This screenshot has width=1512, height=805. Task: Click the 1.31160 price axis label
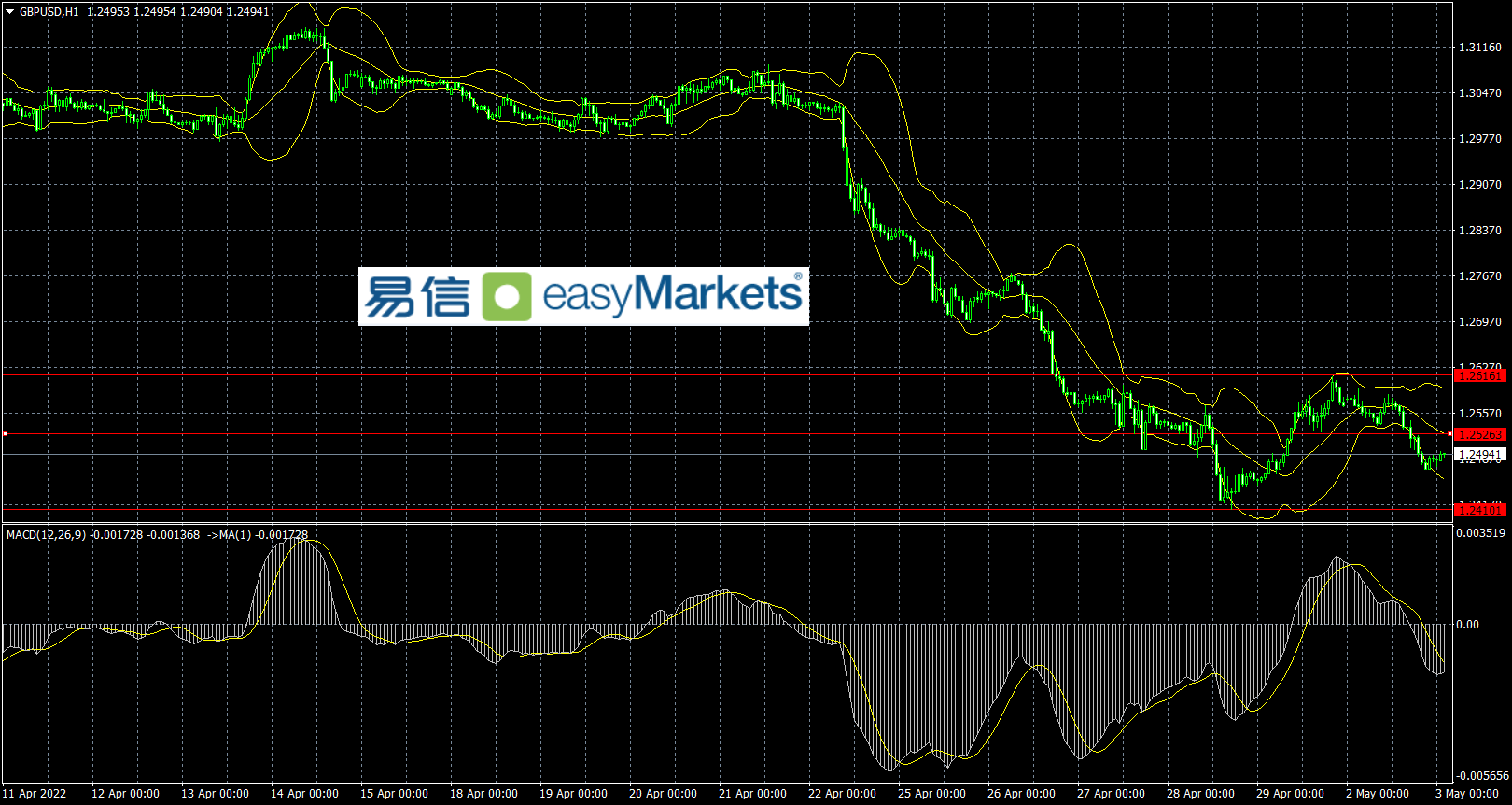[1480, 48]
